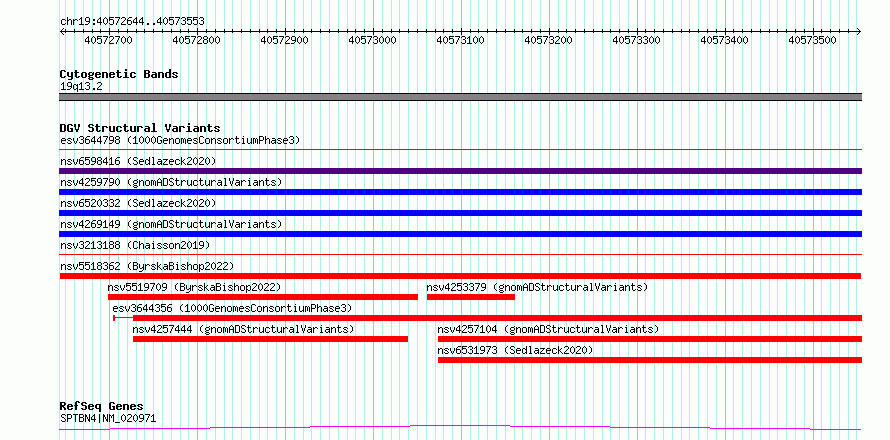Click ruler position 40573400
Screen dimensions: 890x440
[x=724, y=40]
